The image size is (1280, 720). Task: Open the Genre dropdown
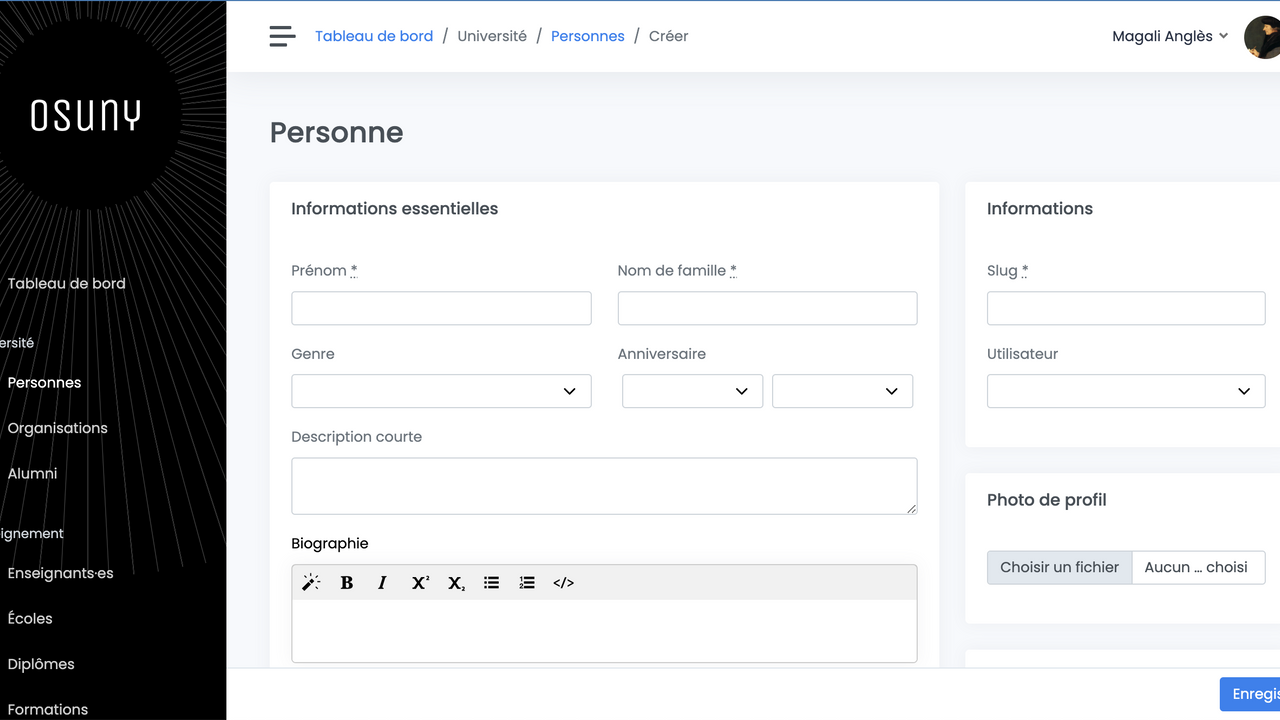441,391
